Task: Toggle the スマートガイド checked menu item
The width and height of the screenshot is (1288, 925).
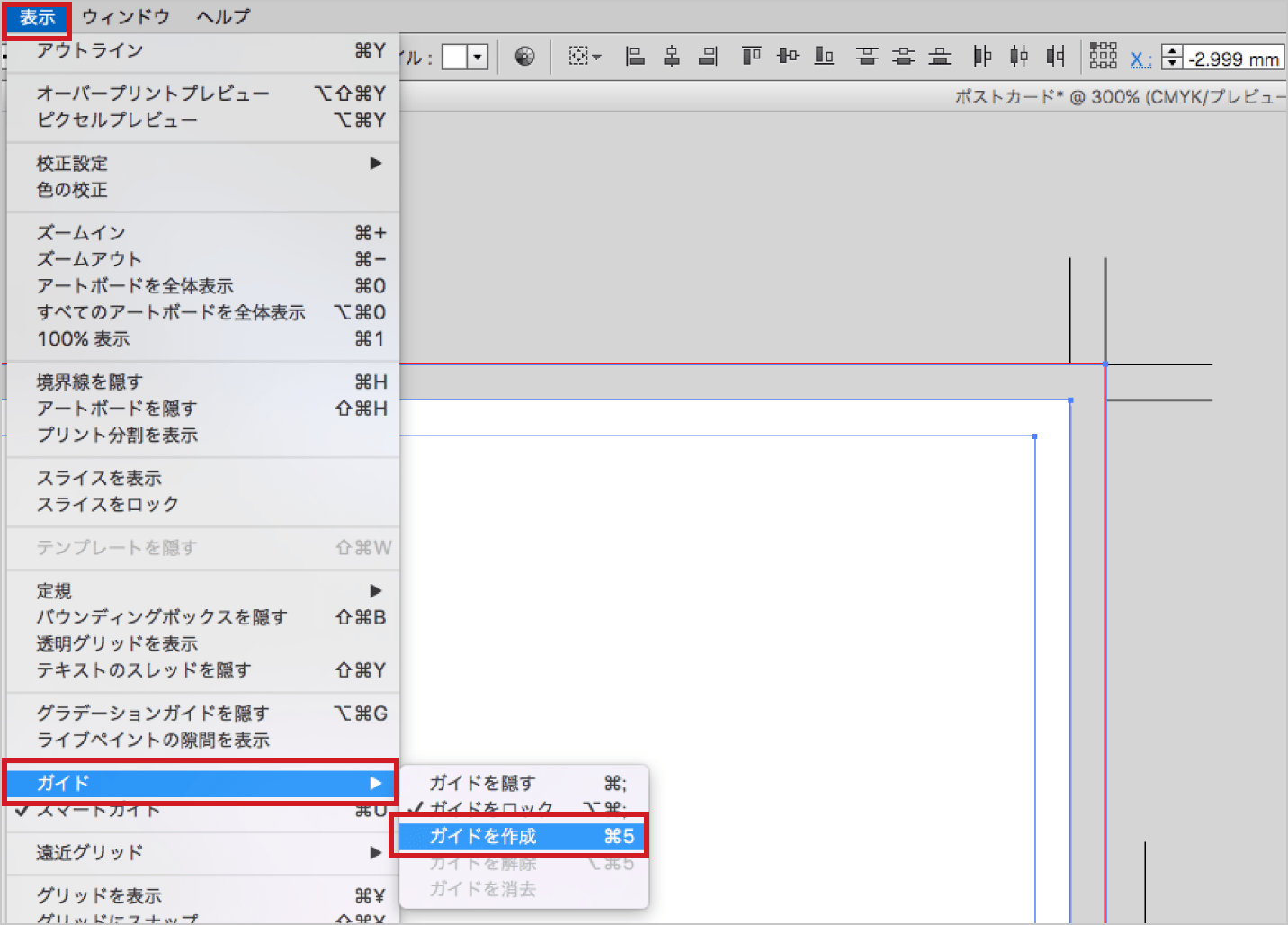Action: click(x=99, y=810)
